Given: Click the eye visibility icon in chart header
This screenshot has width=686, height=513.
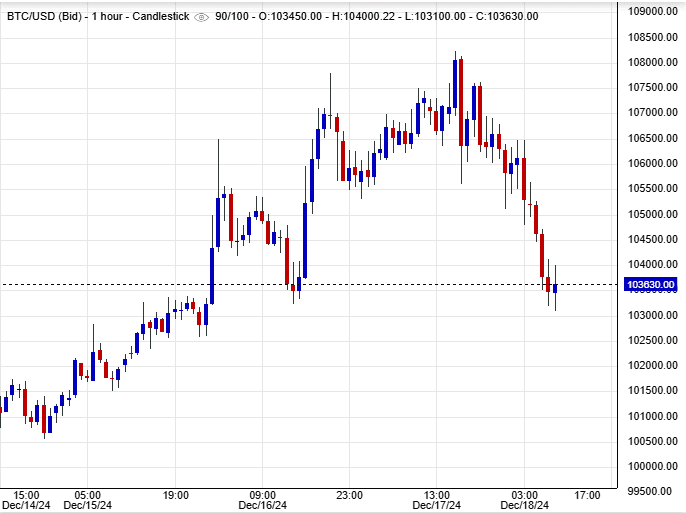Looking at the screenshot, I should pos(202,17).
